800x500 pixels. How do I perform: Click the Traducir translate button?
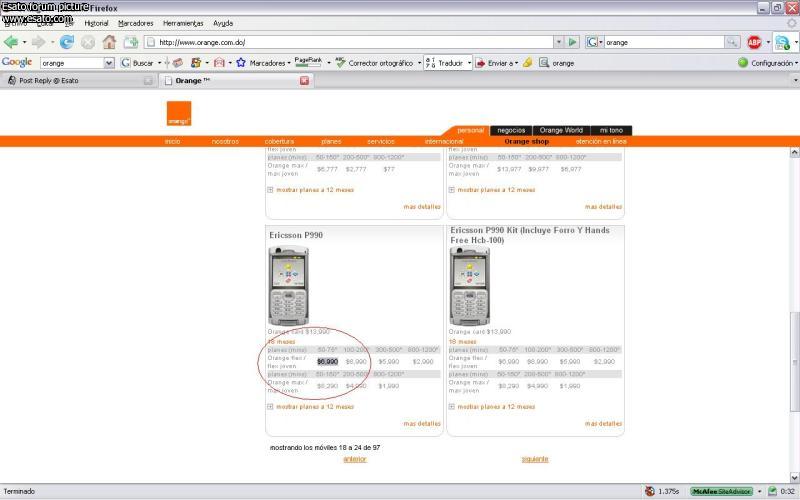445,63
